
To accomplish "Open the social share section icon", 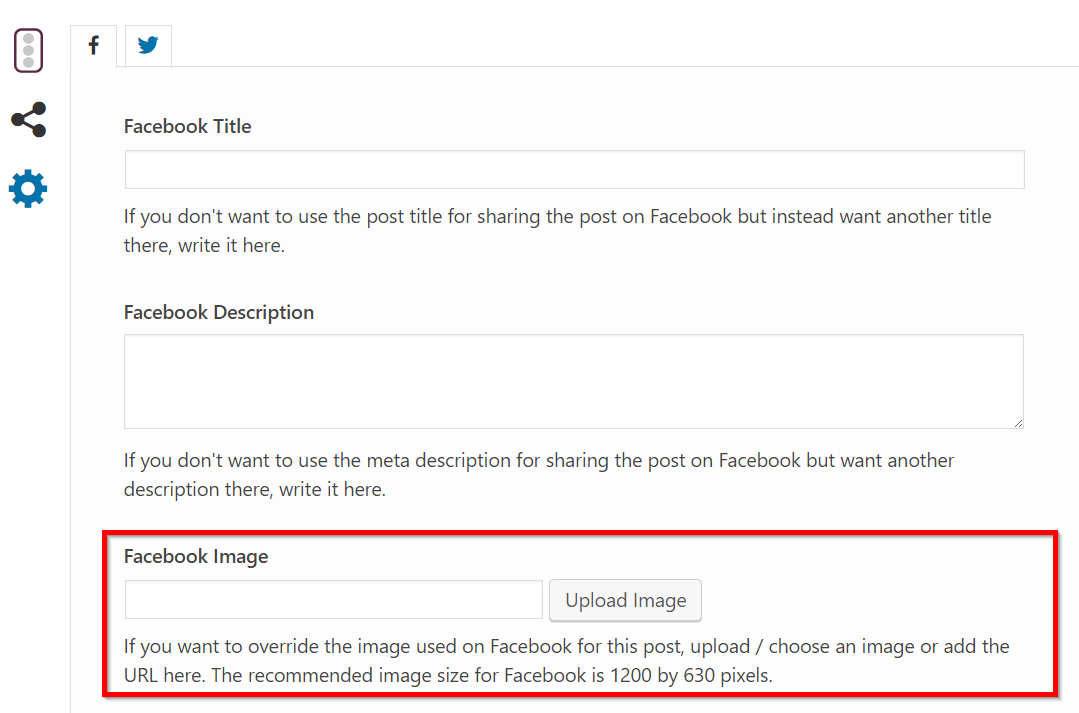I will [28, 120].
